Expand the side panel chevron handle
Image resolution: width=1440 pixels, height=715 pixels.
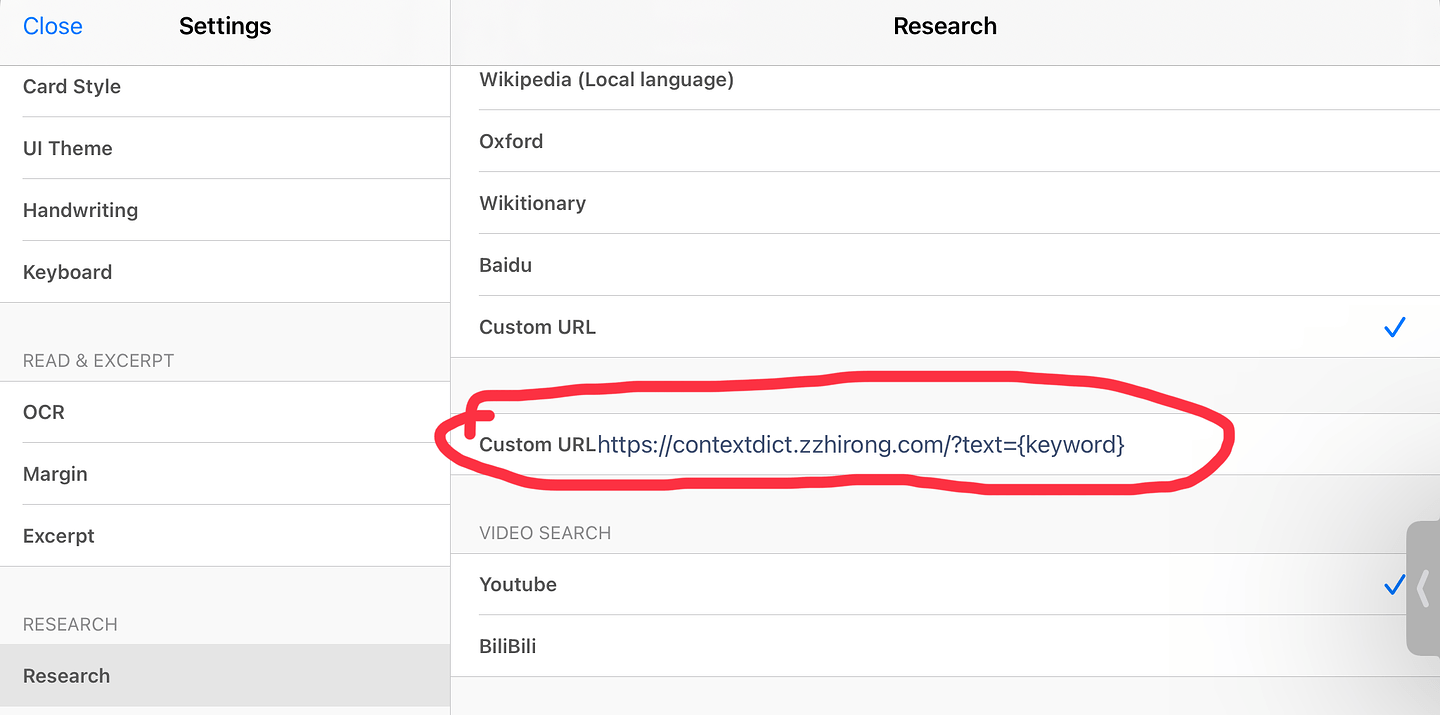(x=1423, y=589)
